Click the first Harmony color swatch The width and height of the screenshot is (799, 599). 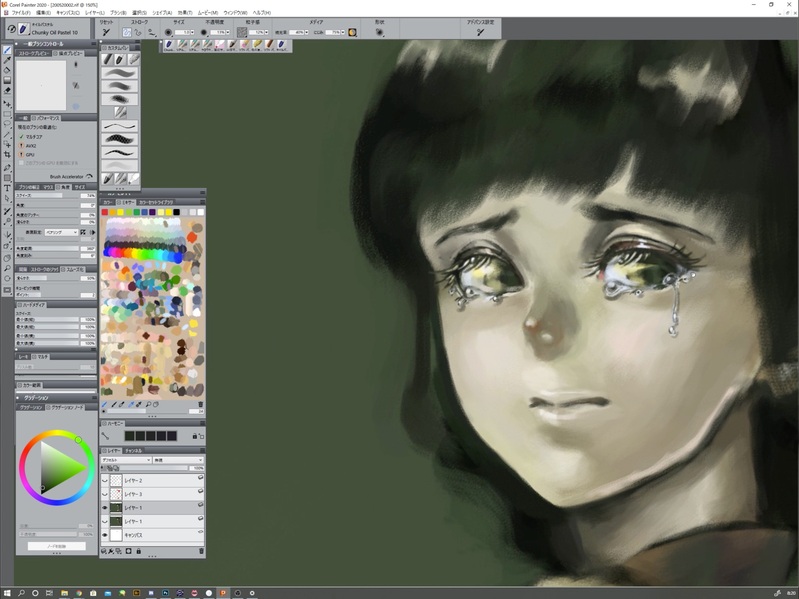(129, 436)
